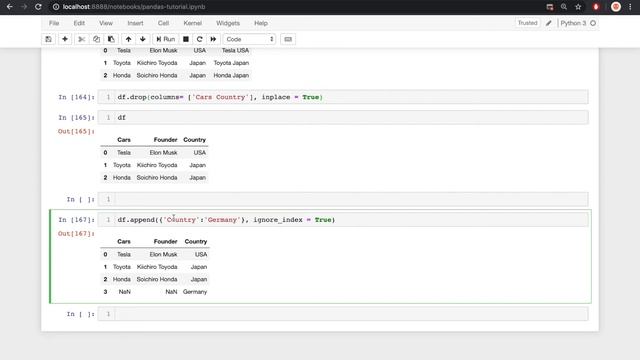The image size is (640, 360).
Task: Bookmark this page with the star icon
Action: [x=578, y=7]
